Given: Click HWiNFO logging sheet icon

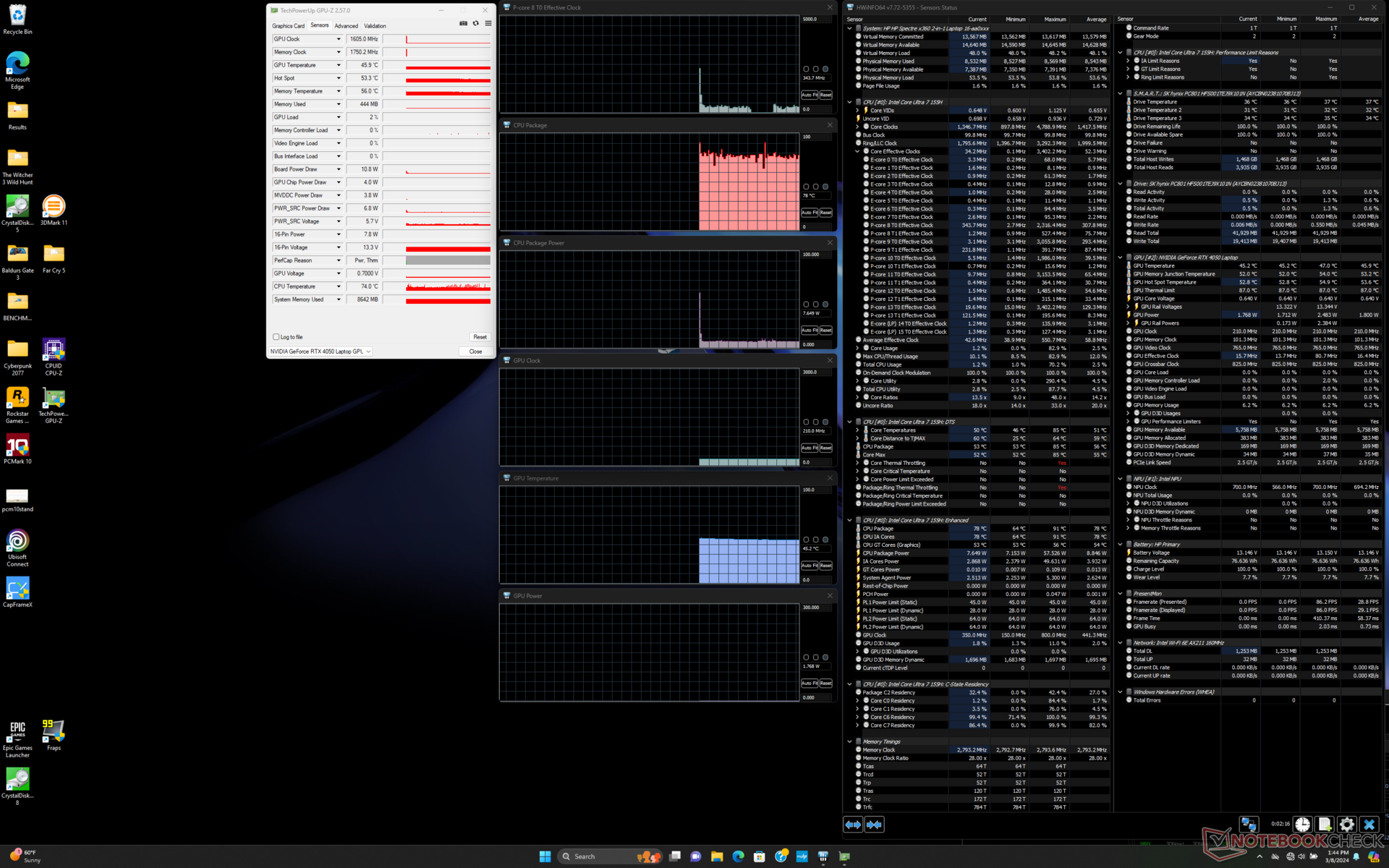Looking at the screenshot, I should click(1324, 825).
